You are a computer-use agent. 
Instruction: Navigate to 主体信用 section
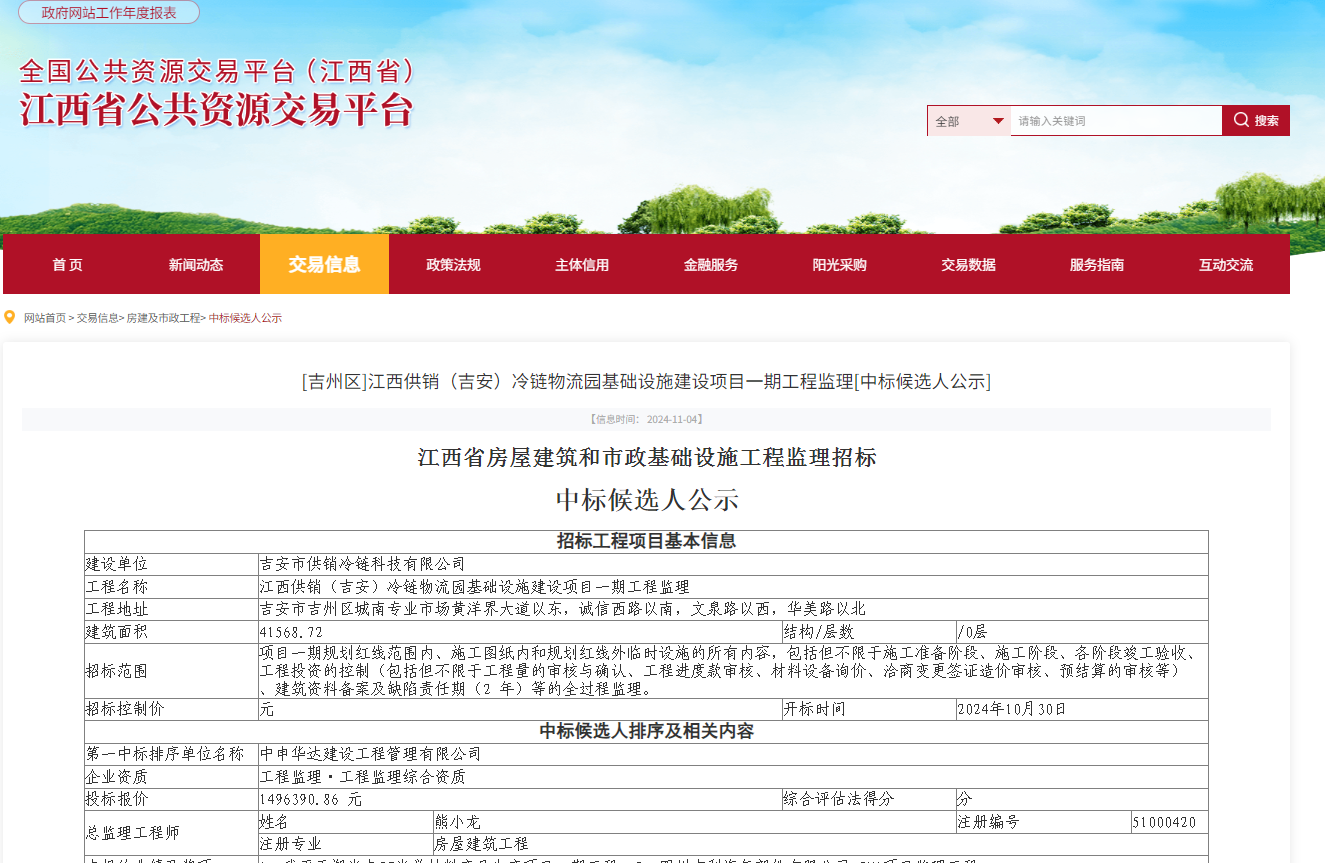(582, 265)
